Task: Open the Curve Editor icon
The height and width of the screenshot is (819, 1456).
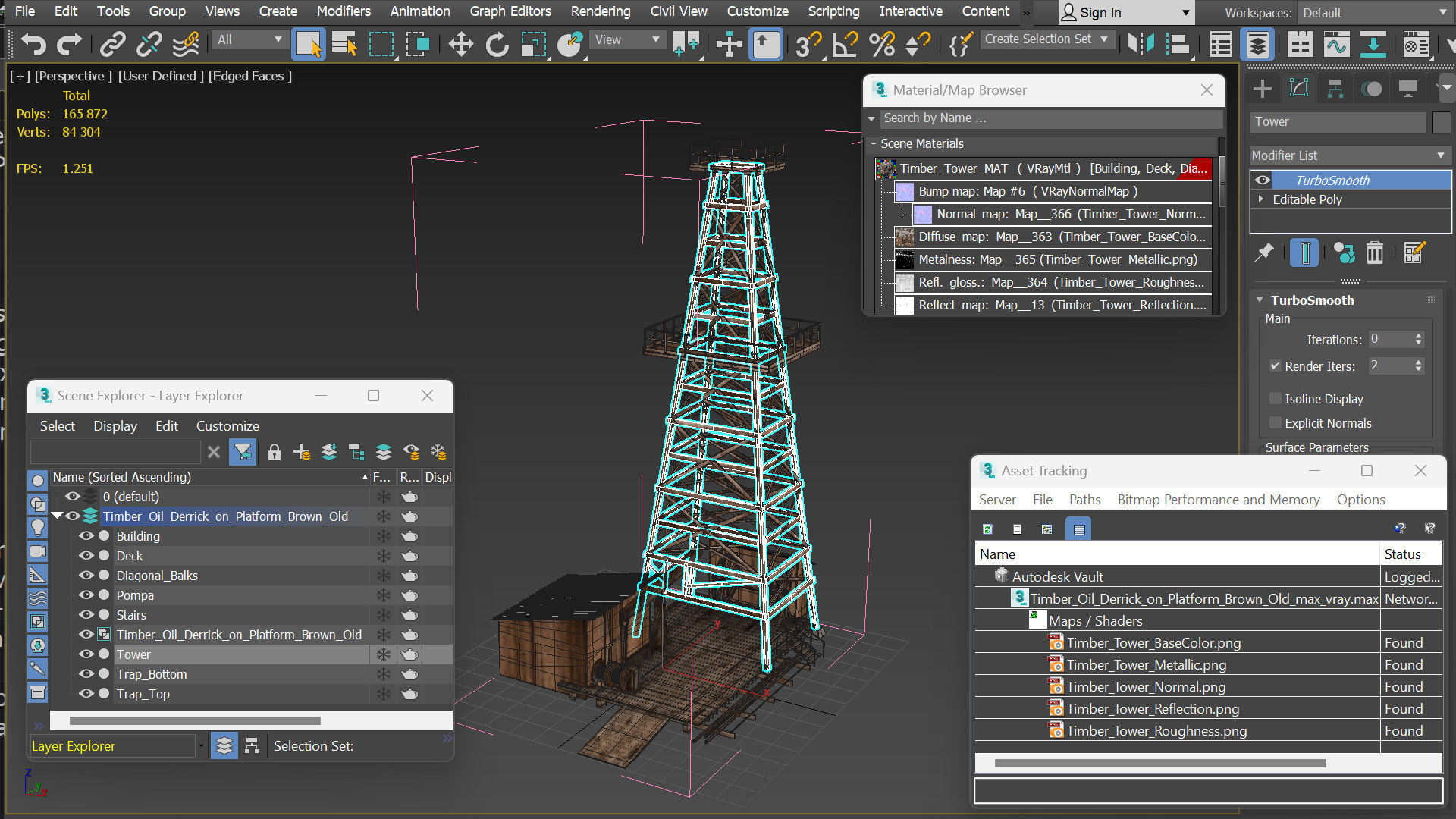Action: [1336, 44]
